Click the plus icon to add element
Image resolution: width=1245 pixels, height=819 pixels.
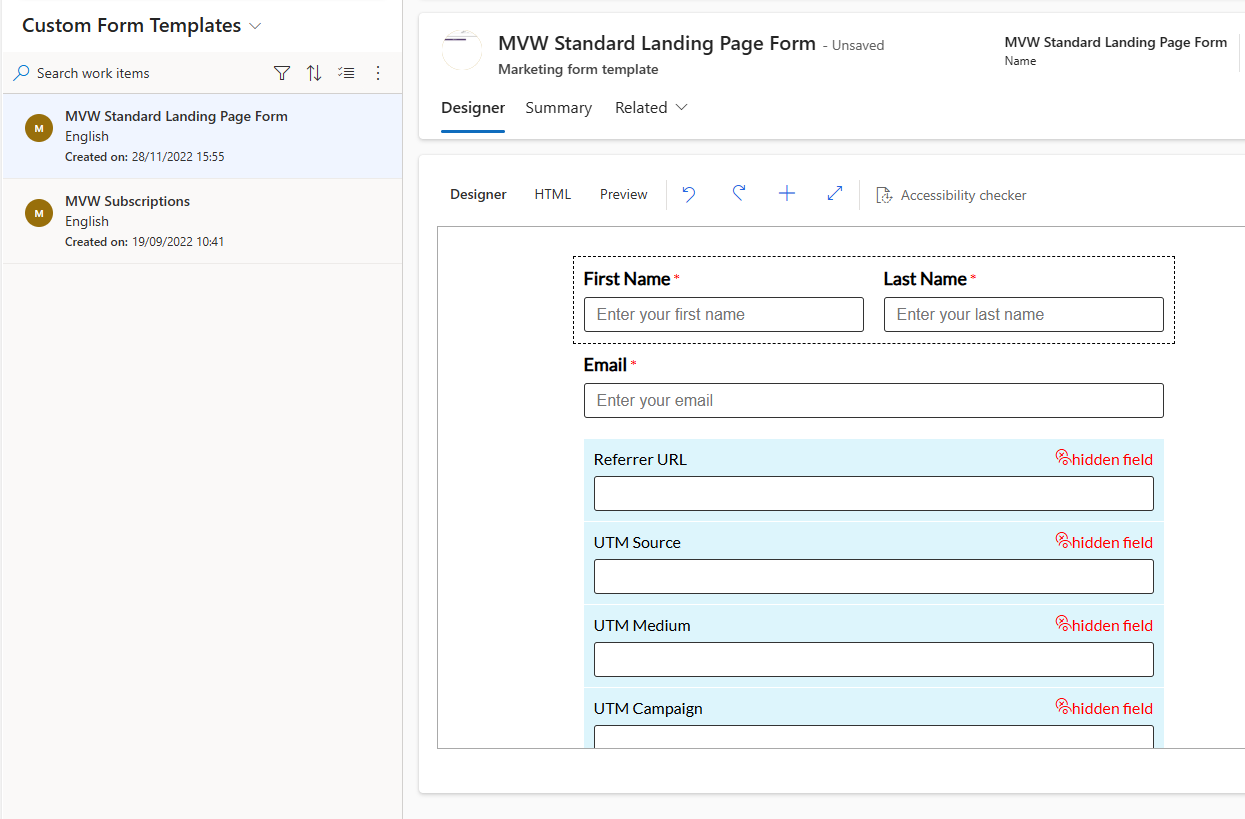pos(787,194)
